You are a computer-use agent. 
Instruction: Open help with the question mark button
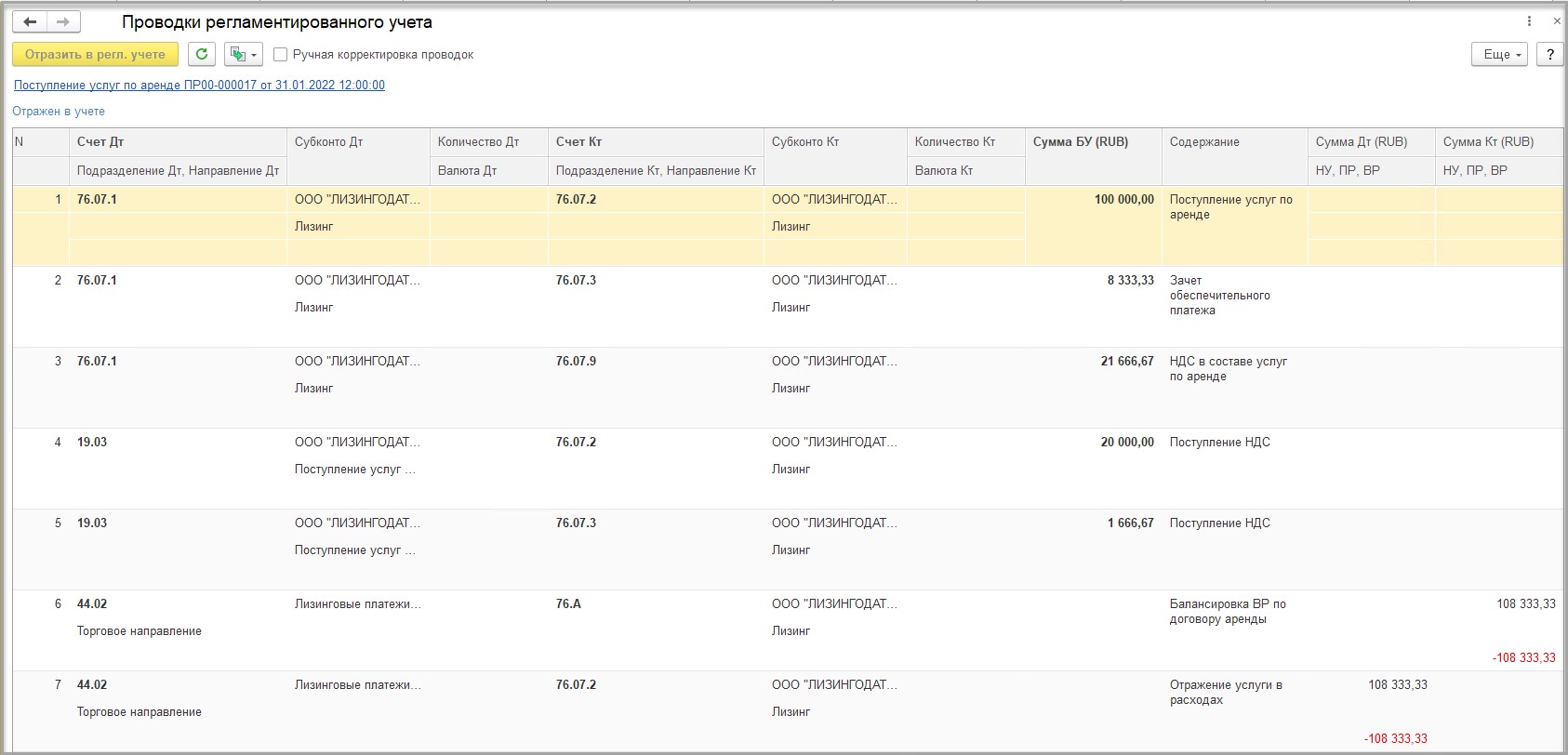[x=1549, y=54]
